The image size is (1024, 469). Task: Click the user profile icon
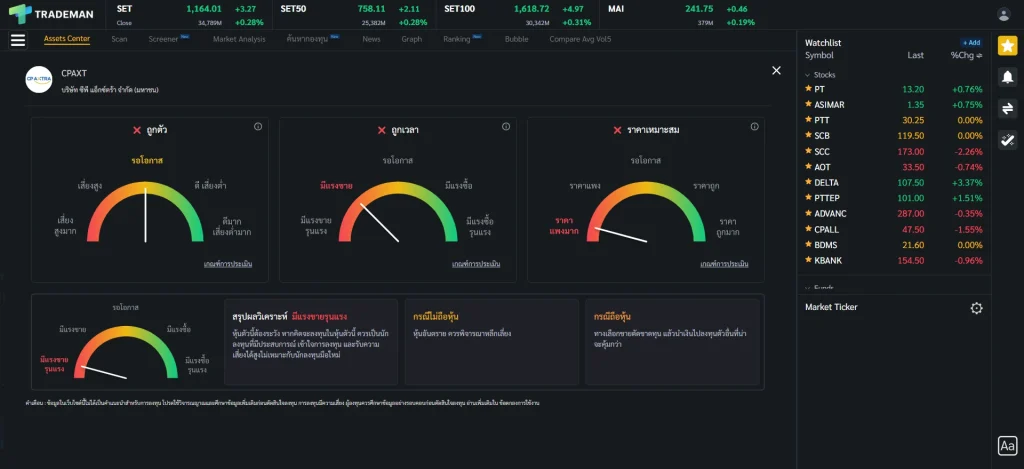click(1004, 14)
